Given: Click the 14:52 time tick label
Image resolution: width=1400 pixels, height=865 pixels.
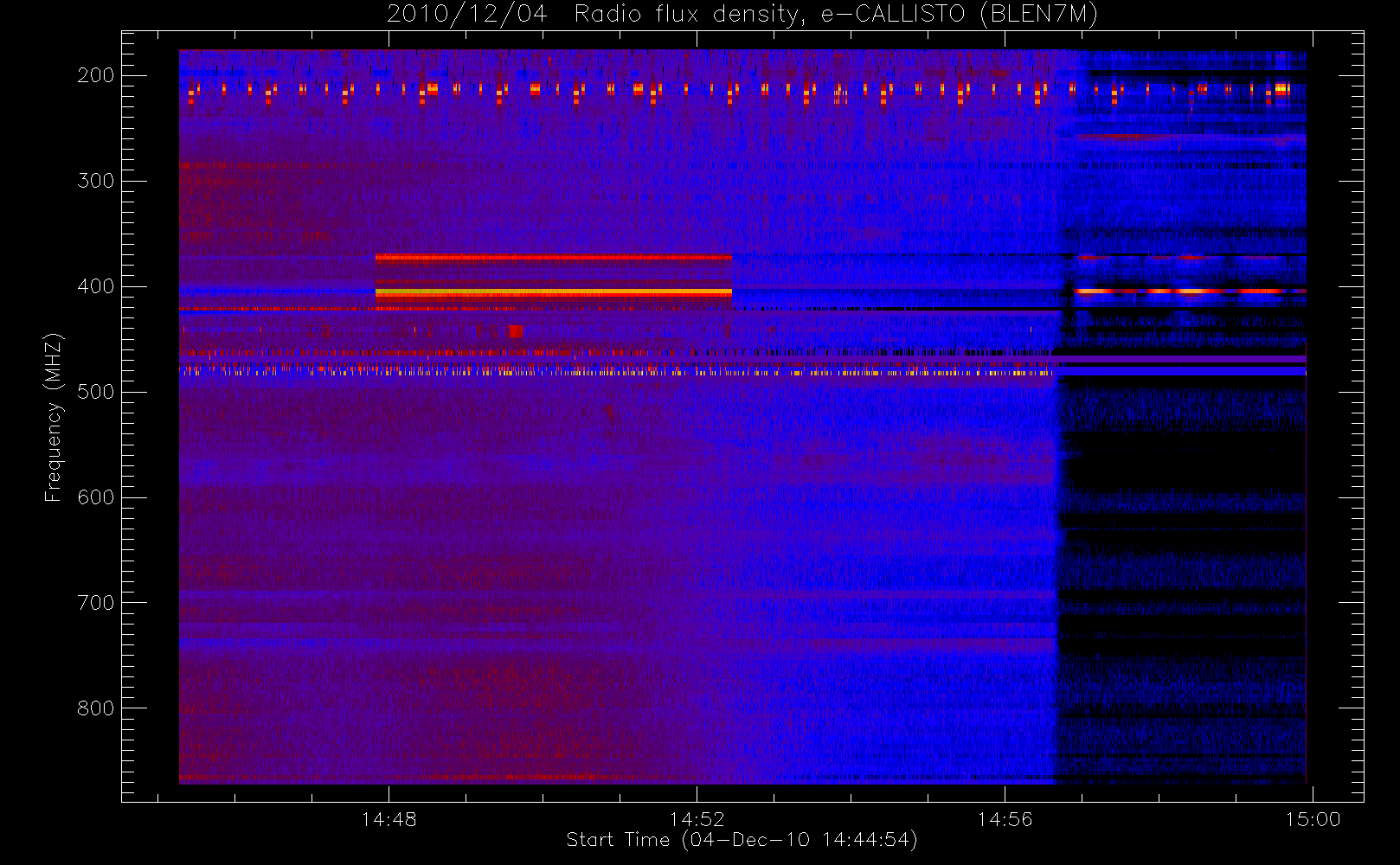Looking at the screenshot, I should (x=697, y=819).
